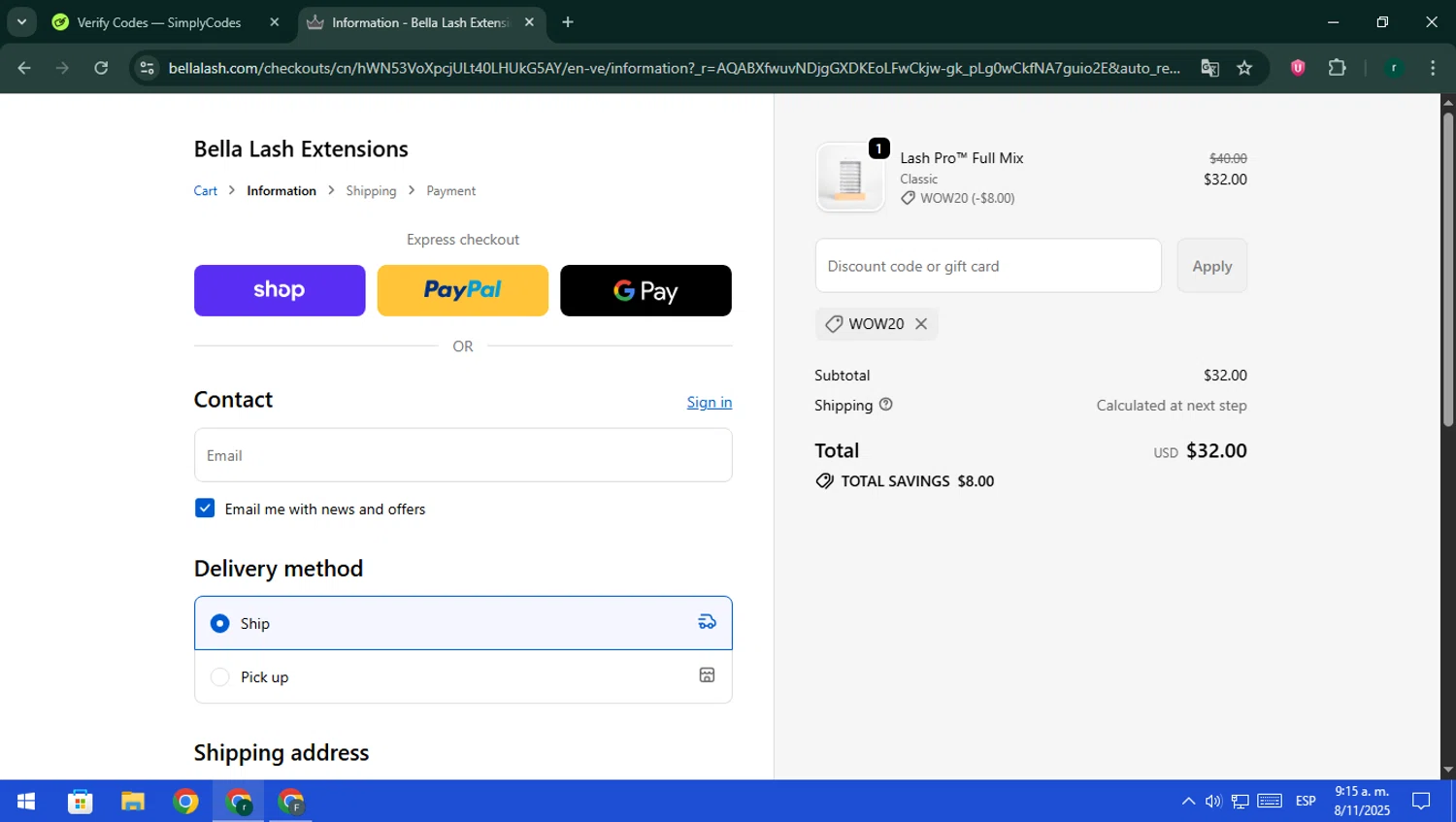Viewport: 1456px width, 822px height.
Task: Select the USD $32.00 total amount
Action: (1200, 451)
